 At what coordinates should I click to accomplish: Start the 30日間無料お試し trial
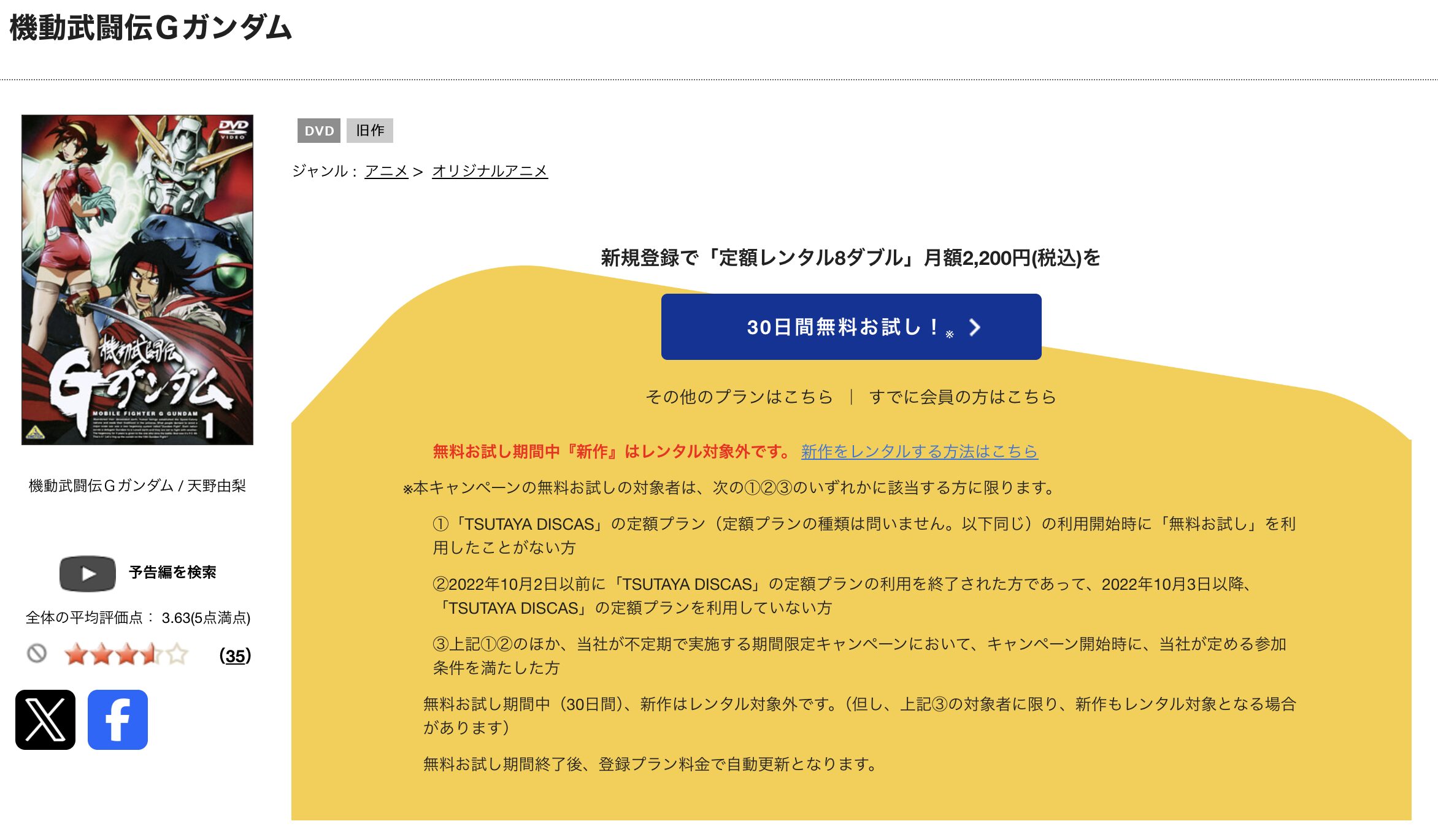pyautogui.click(x=851, y=327)
